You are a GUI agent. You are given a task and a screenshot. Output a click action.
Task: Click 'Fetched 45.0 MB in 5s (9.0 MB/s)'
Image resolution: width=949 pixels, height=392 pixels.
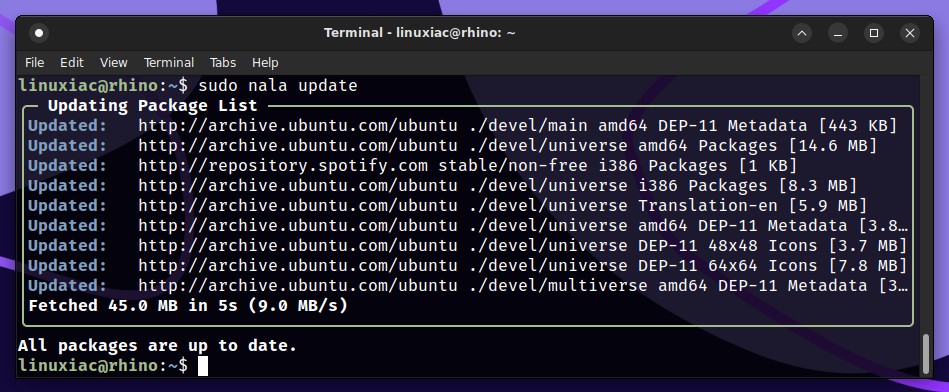[x=188, y=305]
